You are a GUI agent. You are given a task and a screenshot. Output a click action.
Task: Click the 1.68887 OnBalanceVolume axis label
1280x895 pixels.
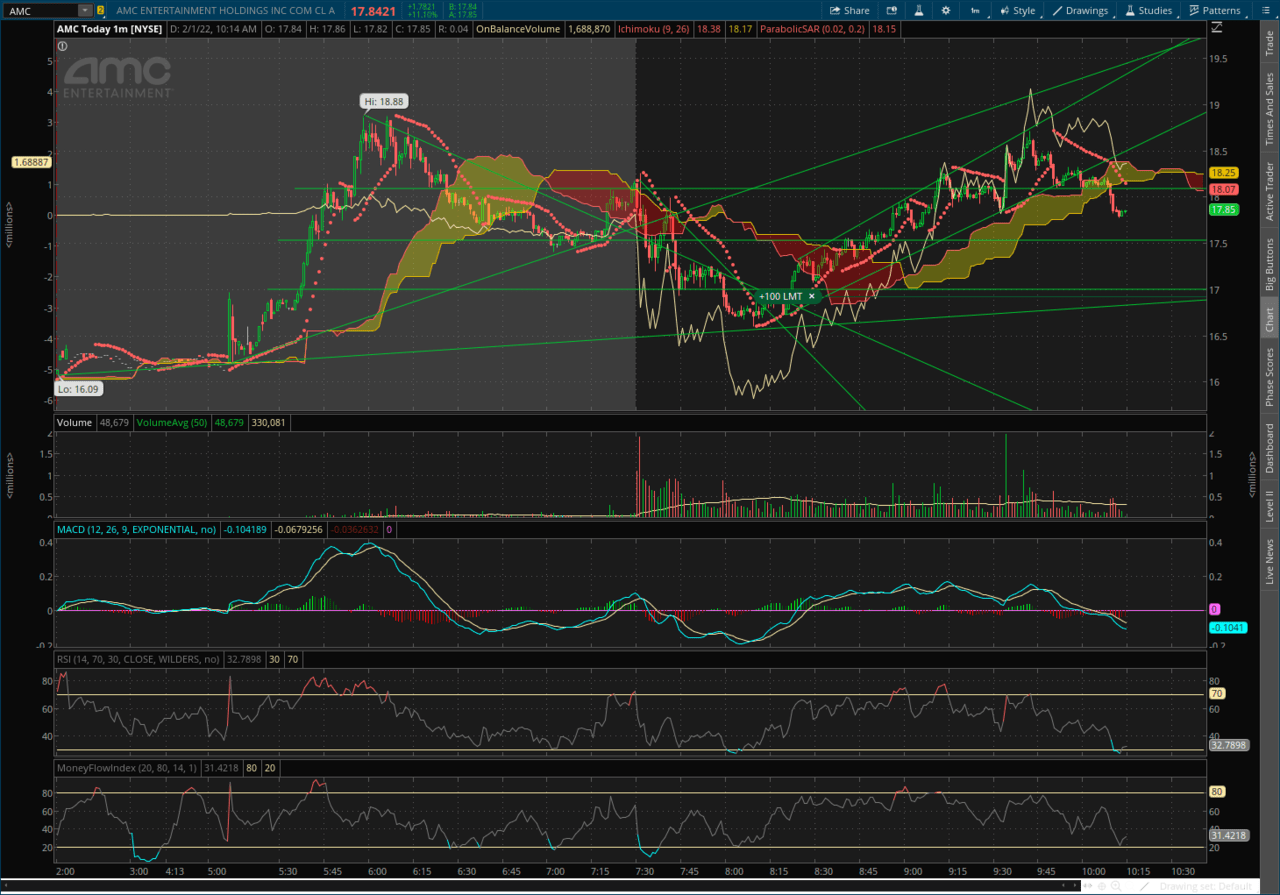(x=30, y=161)
